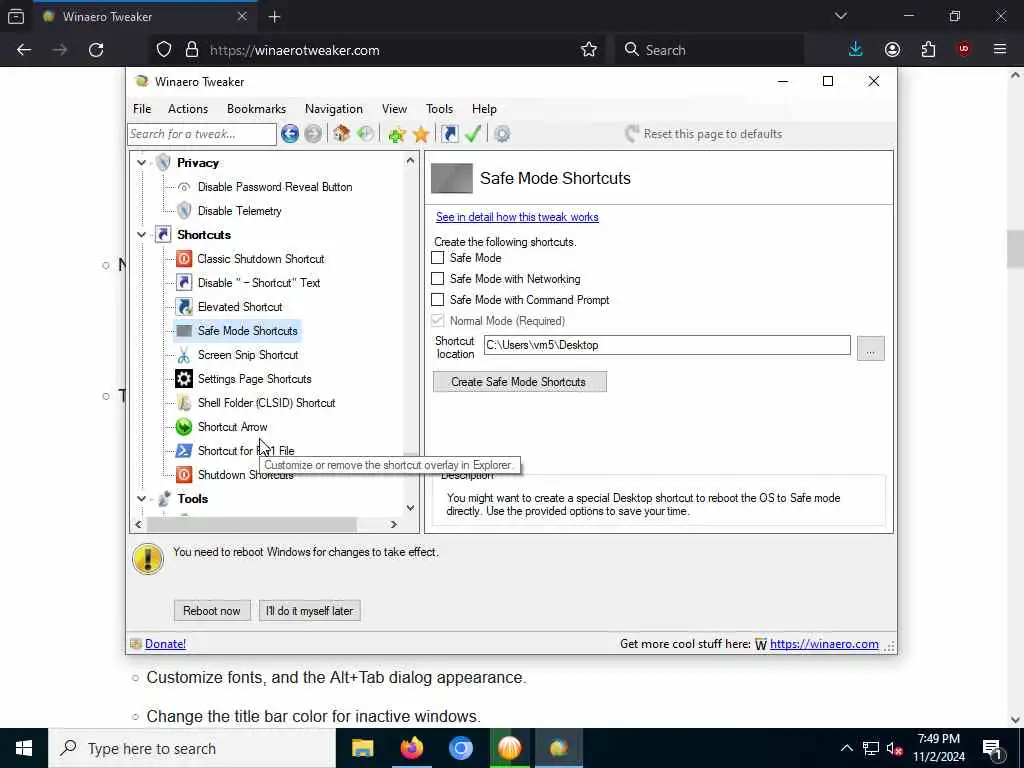1024x768 pixels.
Task: Go to Home page via house icon
Action: [342, 134]
